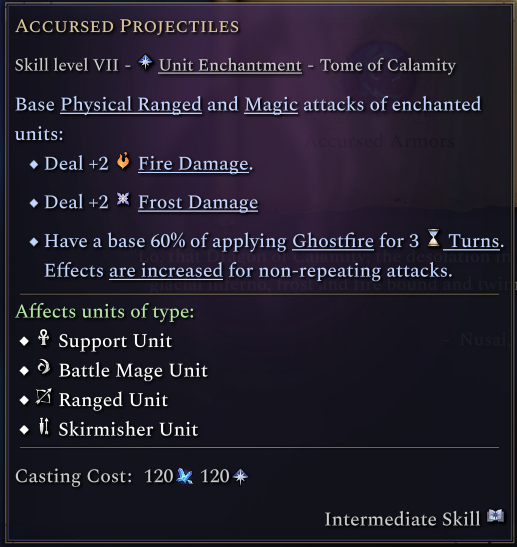The image size is (517, 547).
Task: Click the Skirmisher Unit spears icon
Action: tap(44, 426)
